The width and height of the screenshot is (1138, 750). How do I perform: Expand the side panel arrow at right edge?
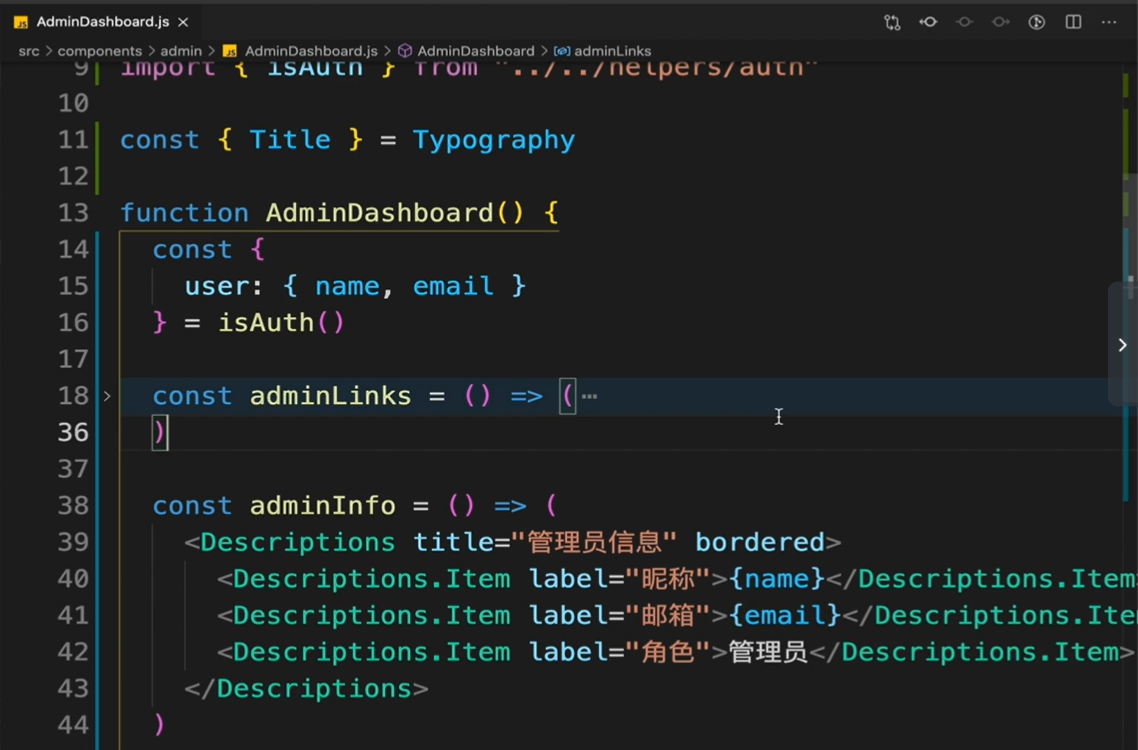(x=1123, y=345)
